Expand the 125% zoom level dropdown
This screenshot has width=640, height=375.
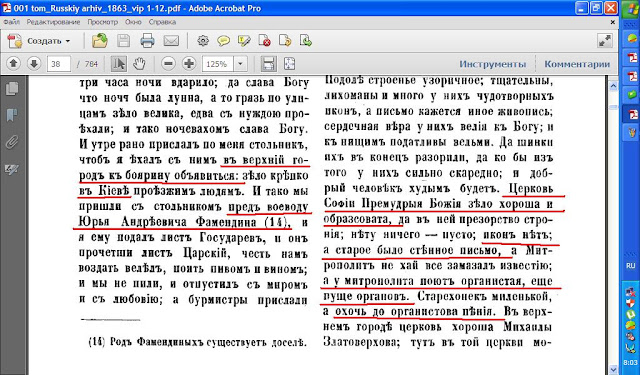click(240, 64)
